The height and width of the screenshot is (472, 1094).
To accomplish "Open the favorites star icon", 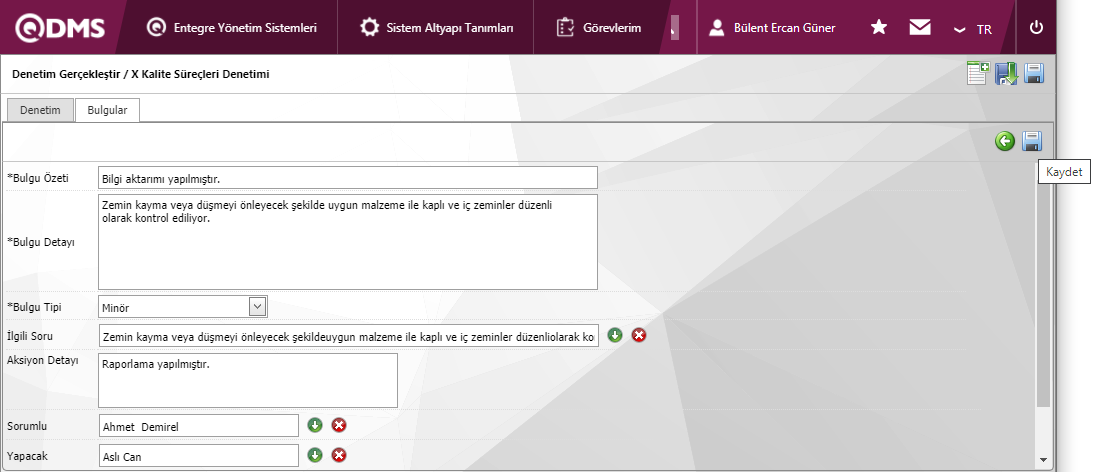I will (879, 28).
